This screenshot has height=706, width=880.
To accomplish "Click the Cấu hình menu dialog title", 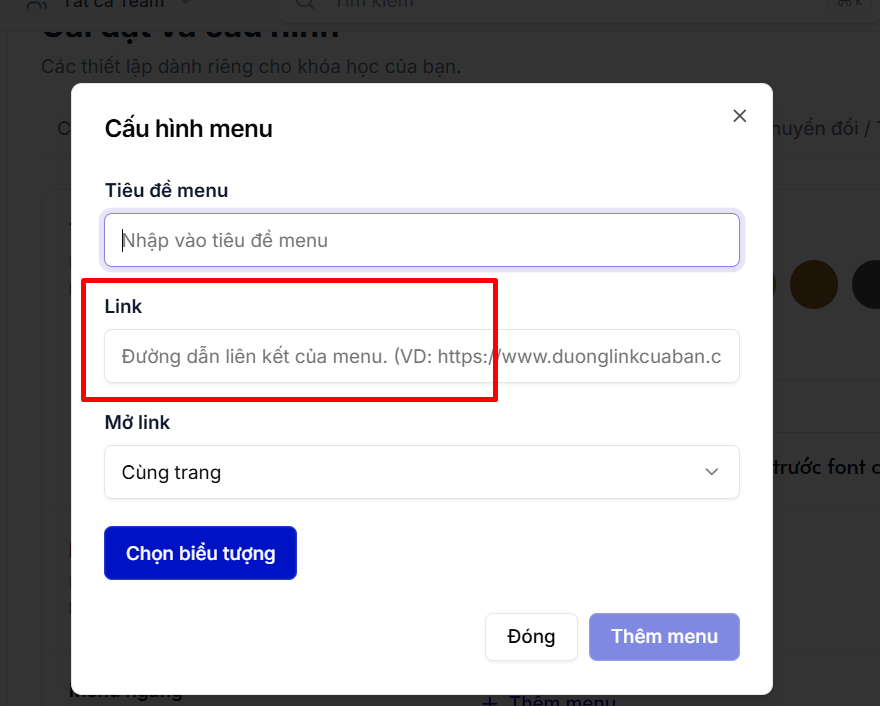I will click(x=189, y=129).
